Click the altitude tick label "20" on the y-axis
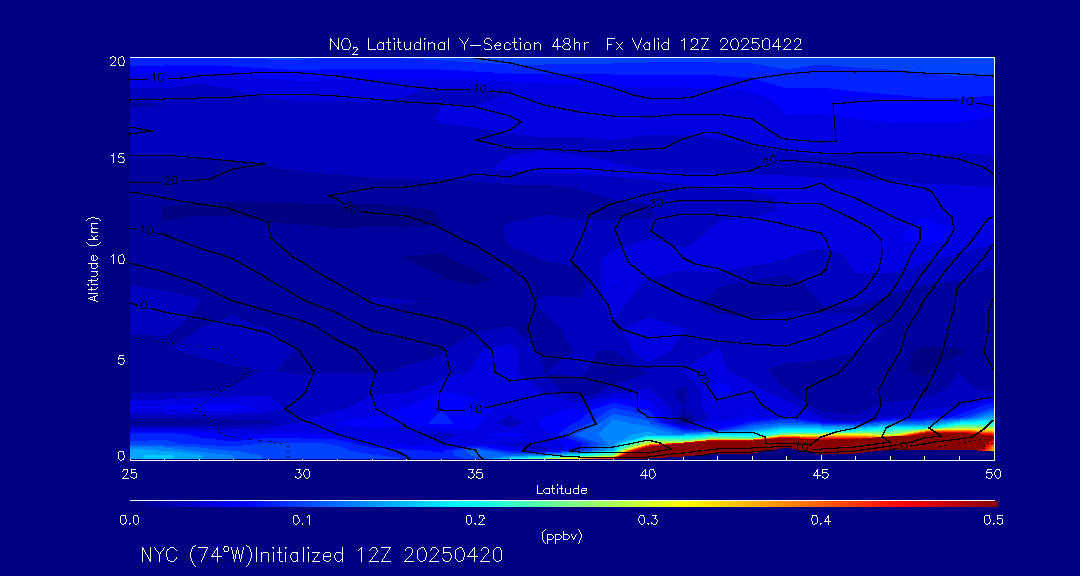 coord(117,61)
